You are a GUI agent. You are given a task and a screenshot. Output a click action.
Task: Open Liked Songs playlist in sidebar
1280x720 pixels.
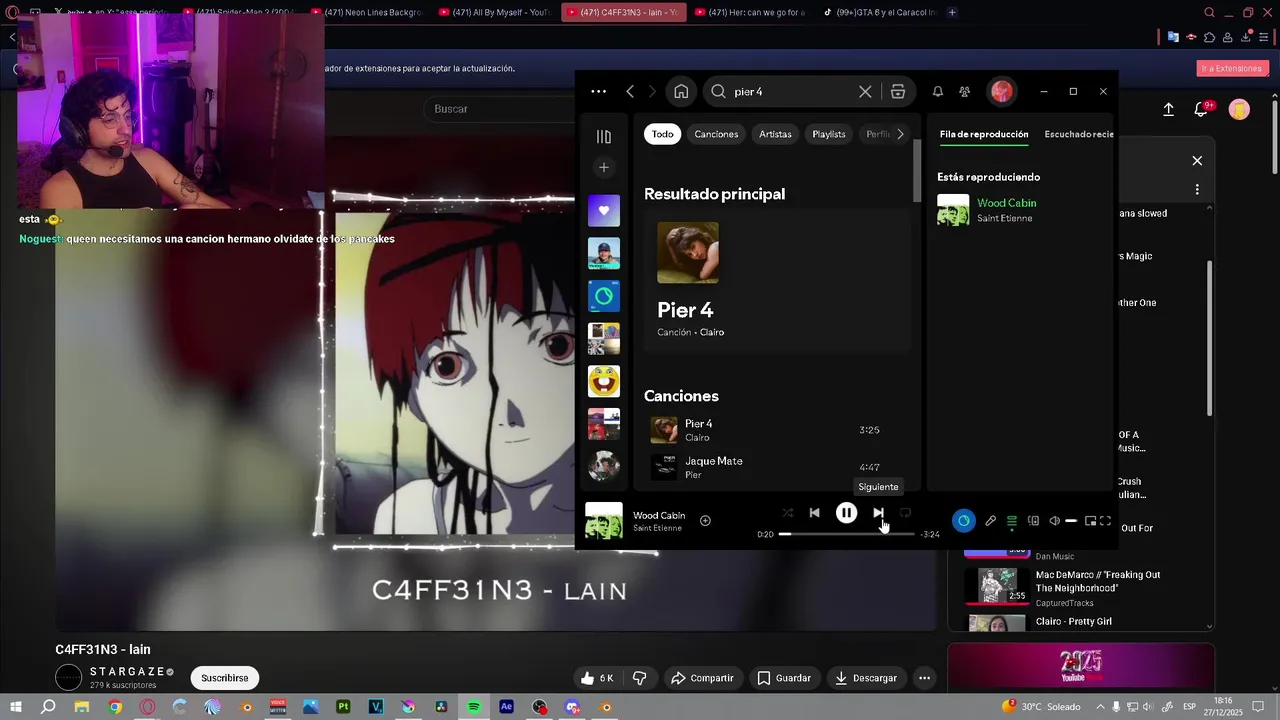tap(604, 211)
